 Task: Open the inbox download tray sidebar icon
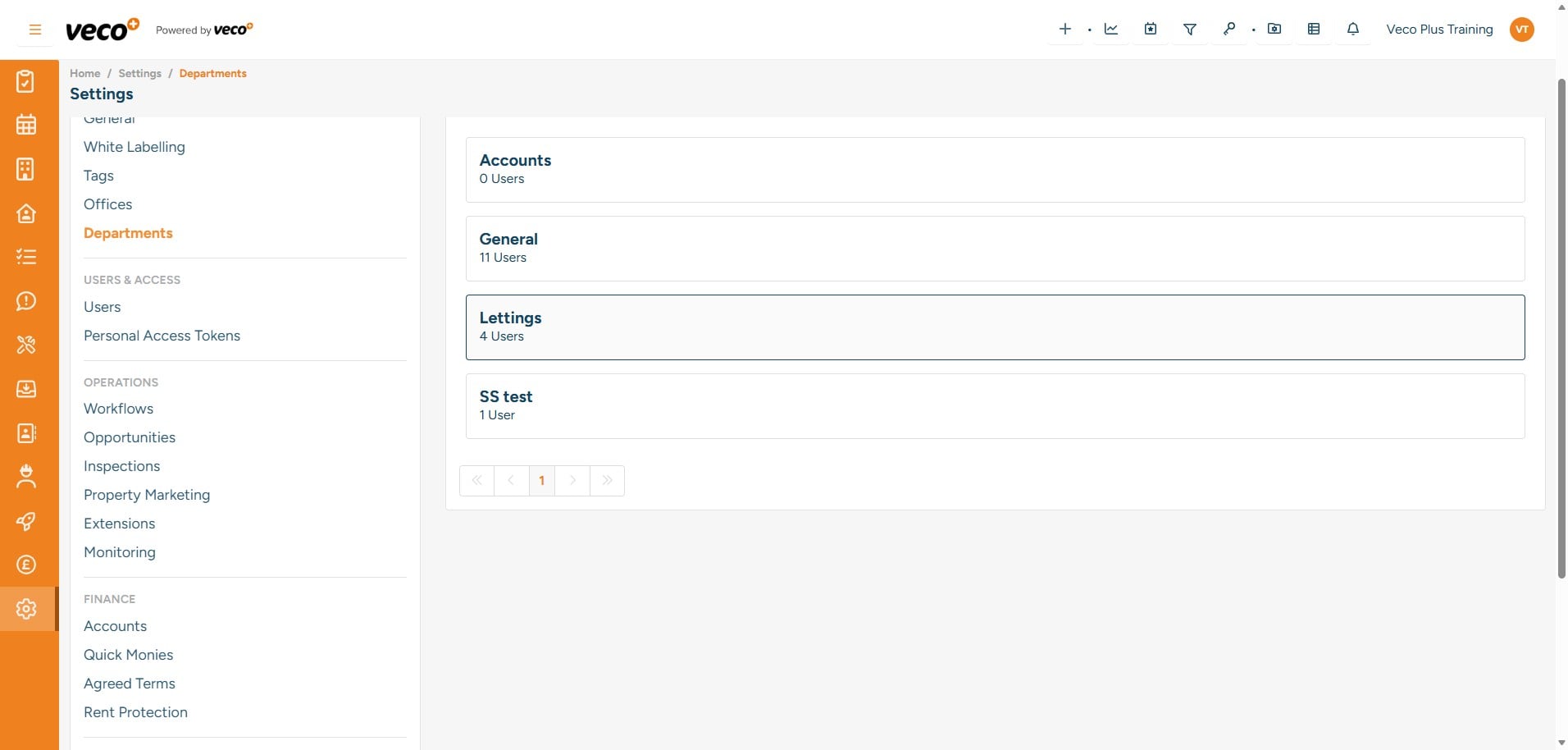pyautogui.click(x=26, y=388)
